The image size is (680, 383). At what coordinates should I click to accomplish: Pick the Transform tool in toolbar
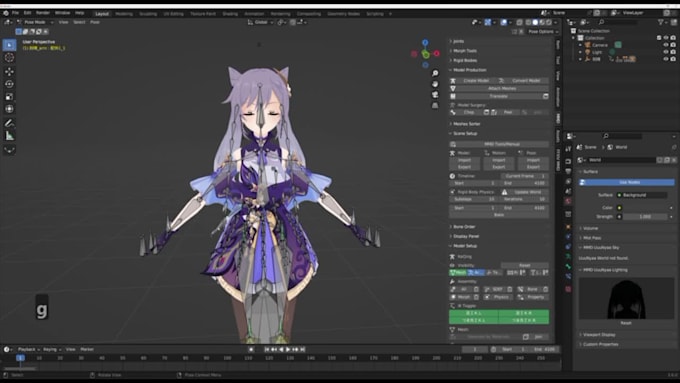coord(9,109)
